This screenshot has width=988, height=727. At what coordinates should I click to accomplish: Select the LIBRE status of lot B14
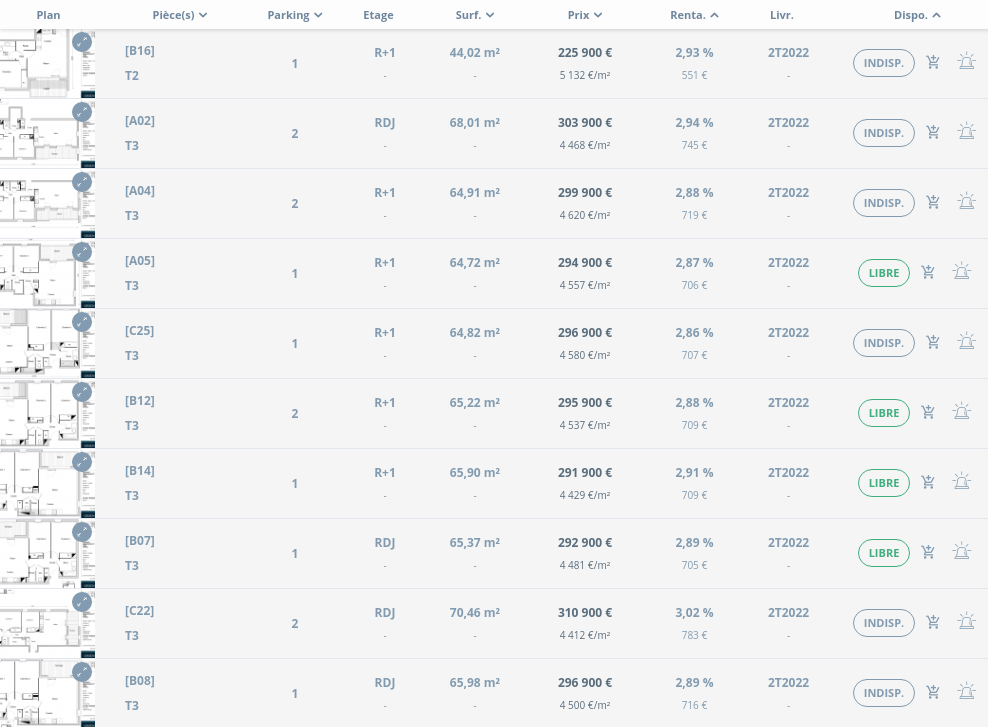(x=884, y=483)
